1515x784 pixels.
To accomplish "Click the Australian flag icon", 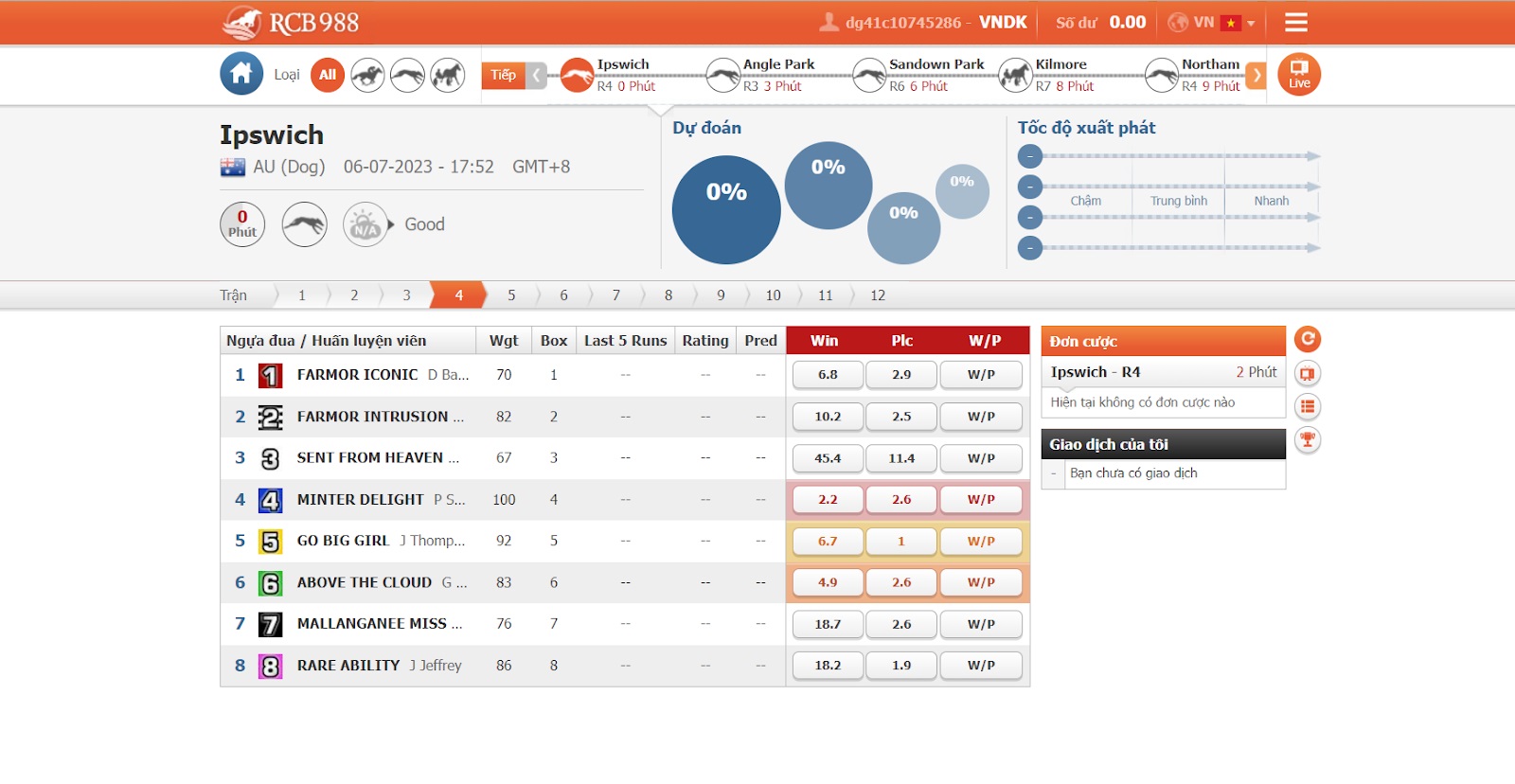I will (x=233, y=168).
